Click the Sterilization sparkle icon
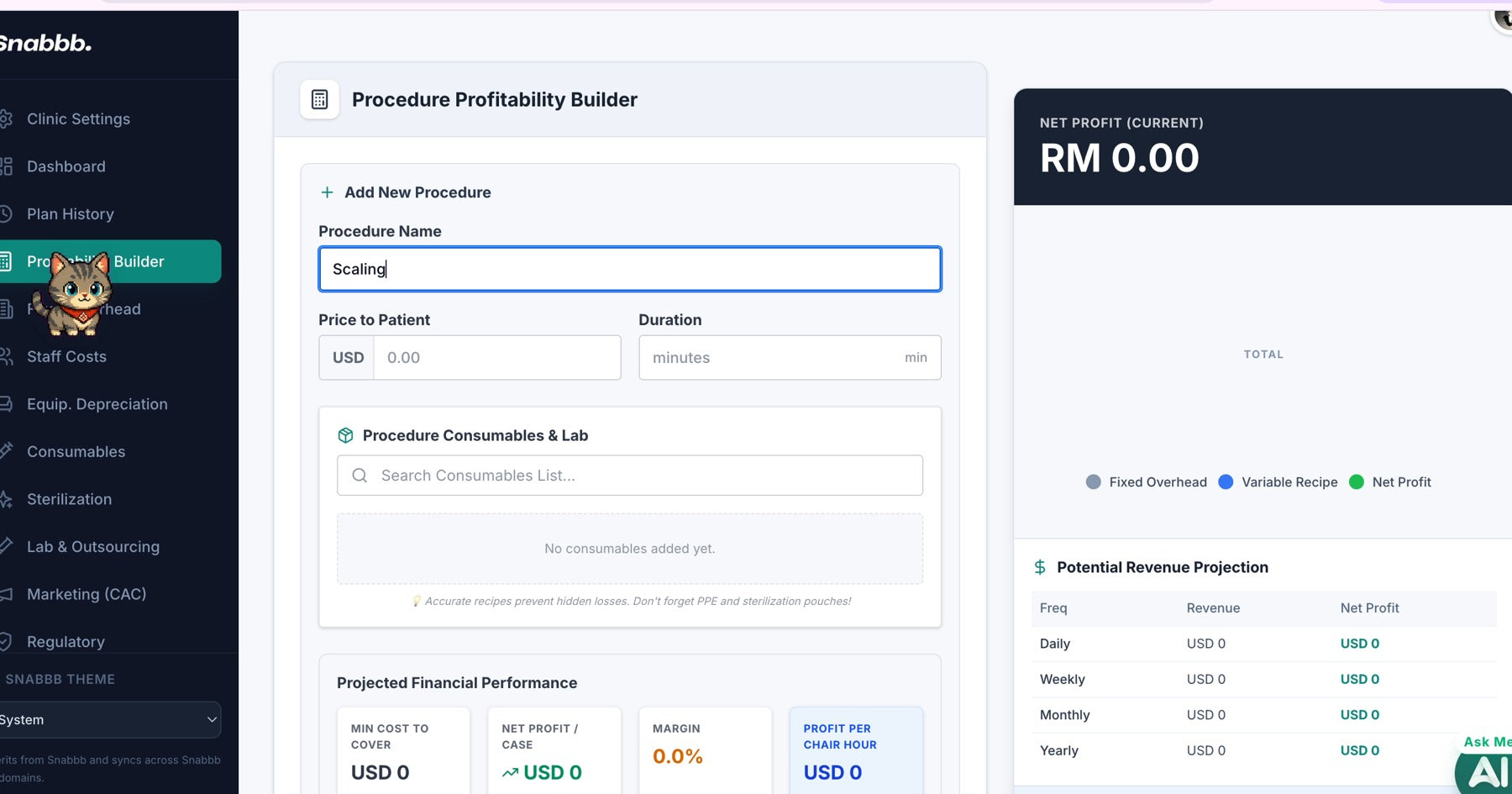Viewport: 1512px width, 794px height. click(x=5, y=500)
